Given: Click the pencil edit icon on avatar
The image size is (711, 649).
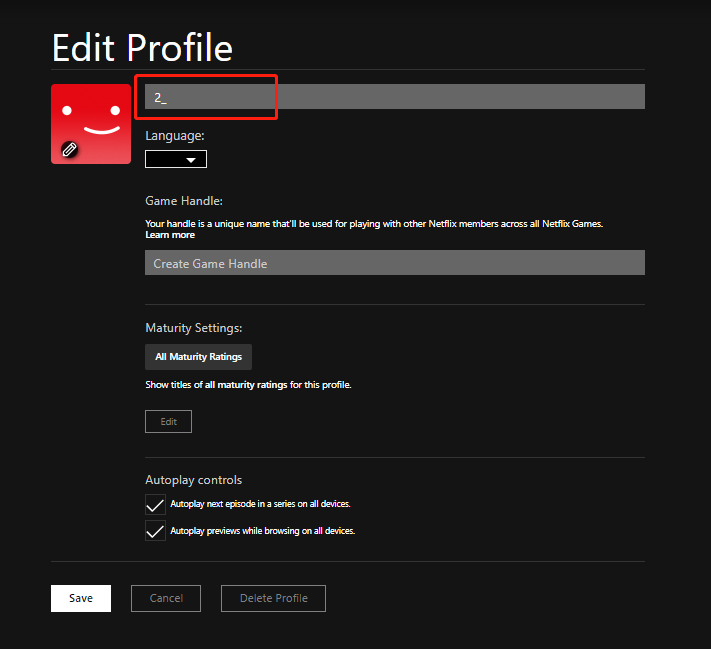Looking at the screenshot, I should [69, 149].
